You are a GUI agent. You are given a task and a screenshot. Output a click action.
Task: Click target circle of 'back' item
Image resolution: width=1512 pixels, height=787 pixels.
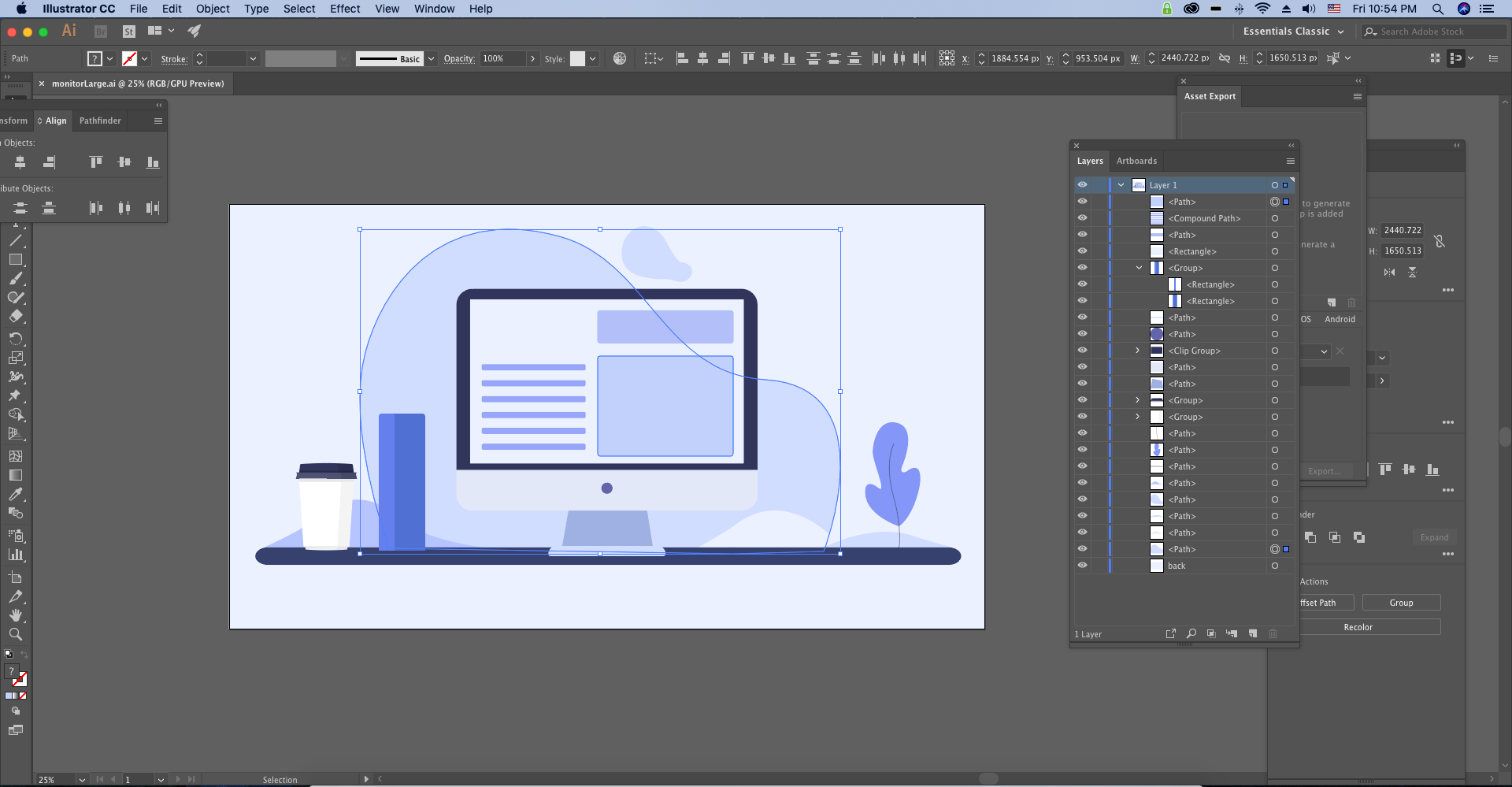pos(1275,566)
